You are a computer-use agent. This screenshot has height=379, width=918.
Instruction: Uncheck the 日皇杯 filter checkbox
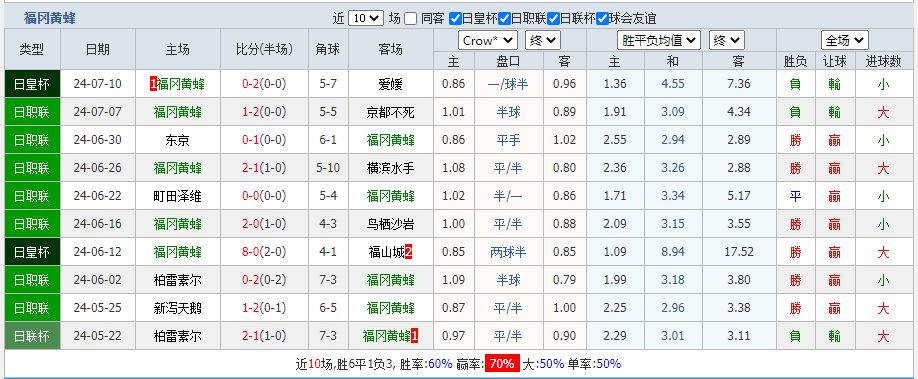(x=455, y=19)
